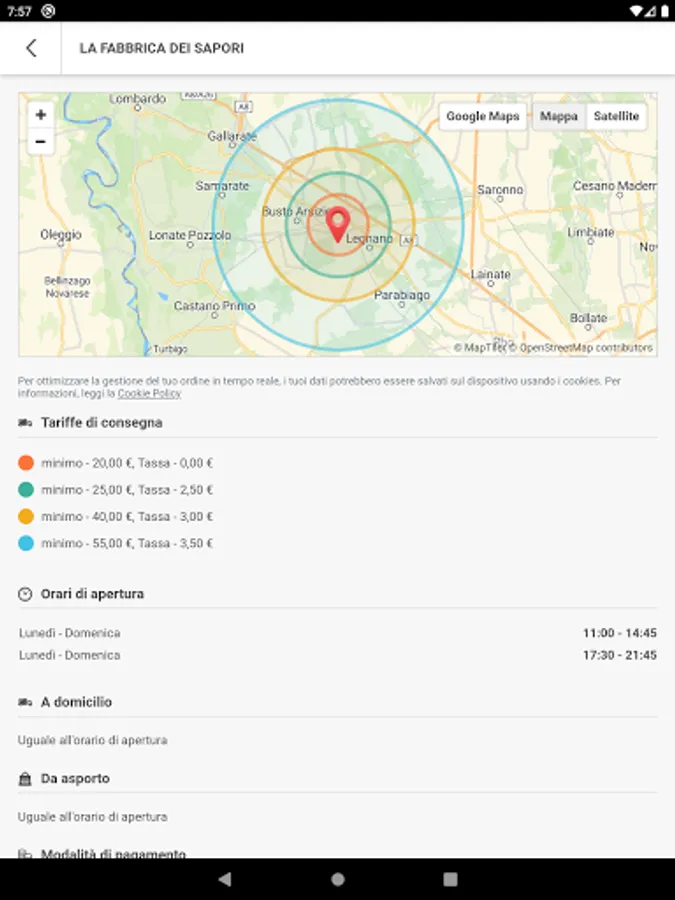Click the green delivery zone swatch
This screenshot has width=675, height=900.
coord(26,490)
